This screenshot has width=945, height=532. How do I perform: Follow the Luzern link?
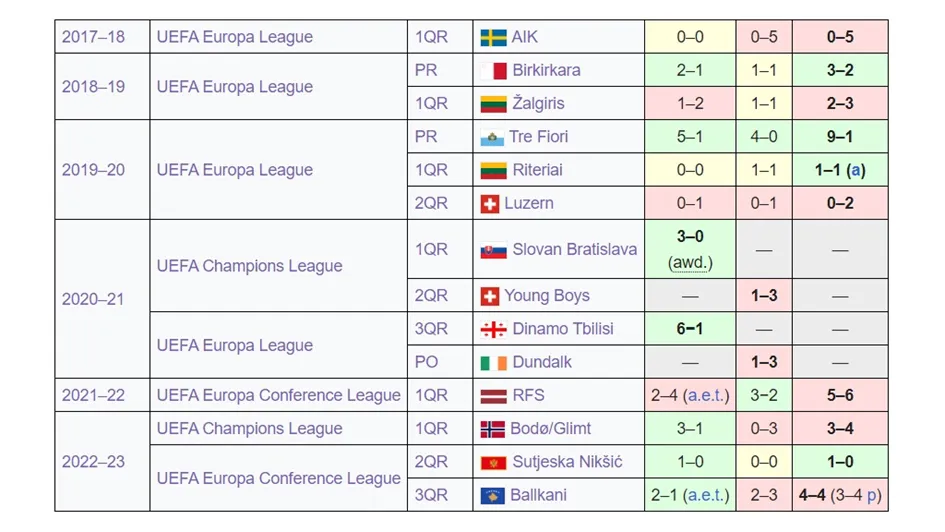[529, 203]
